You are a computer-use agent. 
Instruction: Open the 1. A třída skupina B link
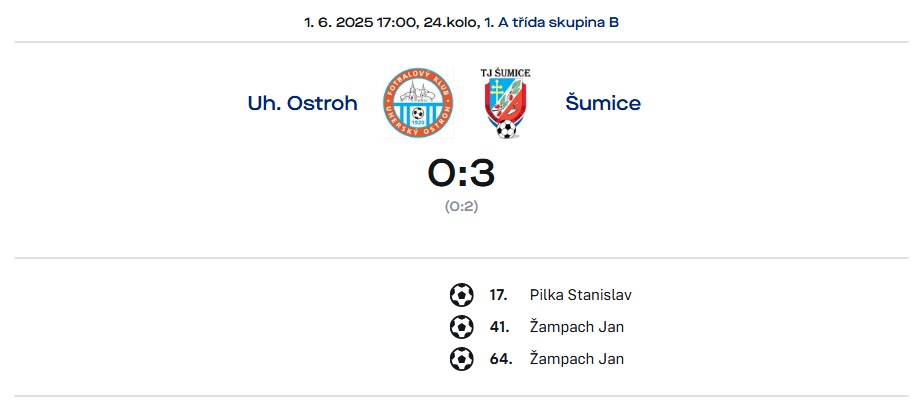tap(551, 23)
